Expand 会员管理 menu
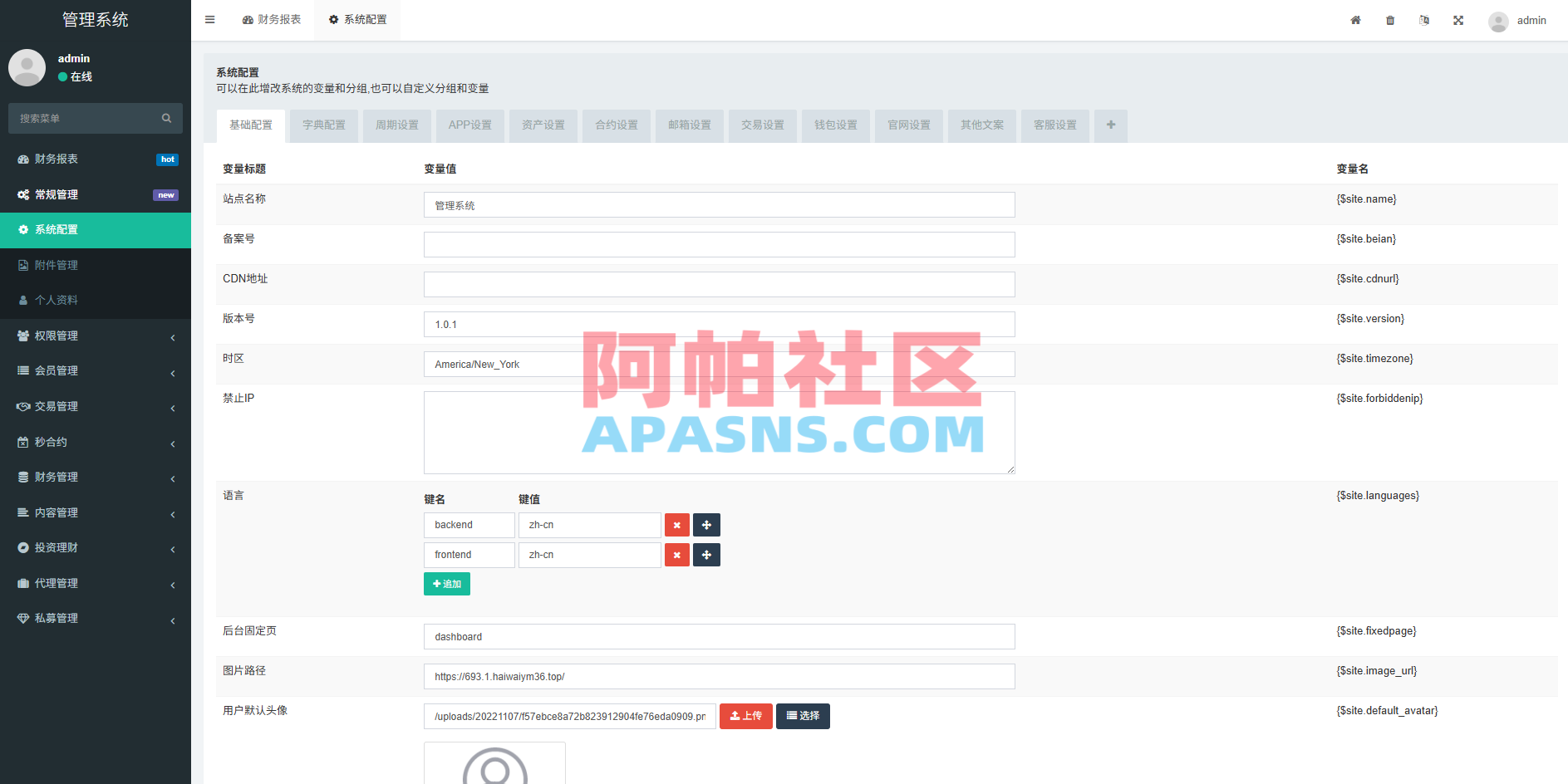 [96, 371]
